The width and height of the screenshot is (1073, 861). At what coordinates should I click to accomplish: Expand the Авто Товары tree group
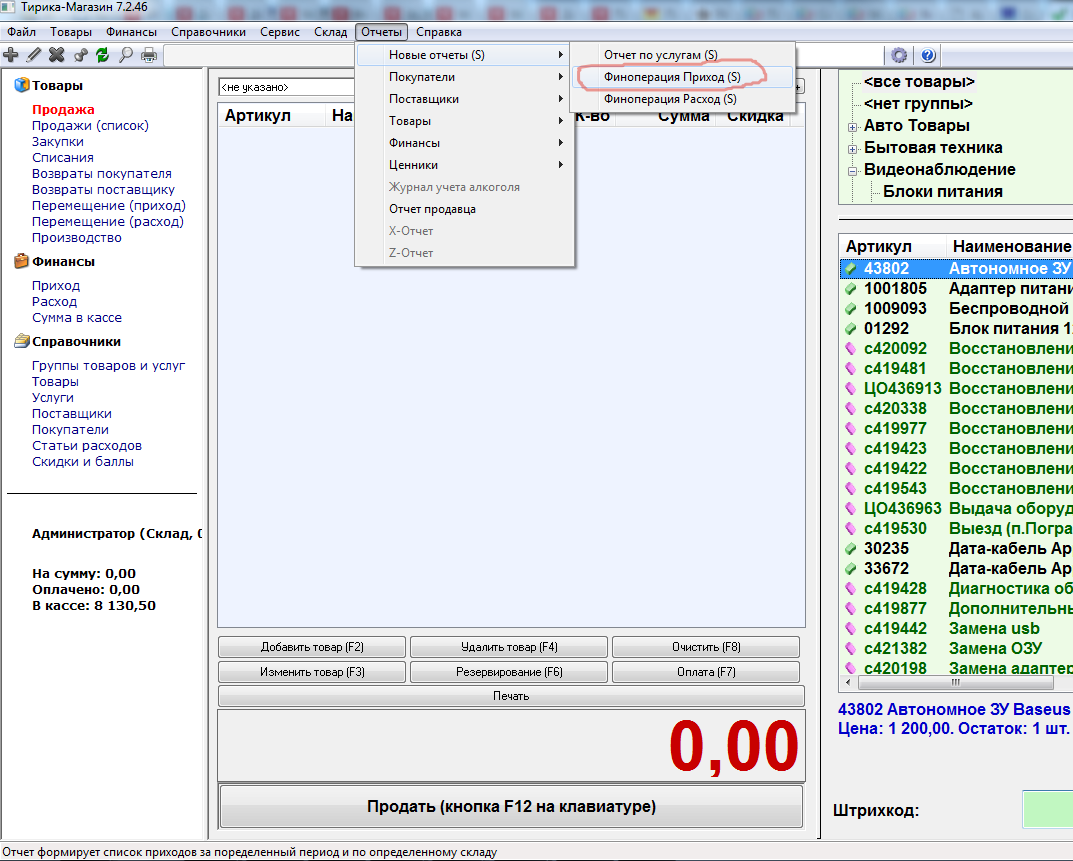(x=852, y=127)
